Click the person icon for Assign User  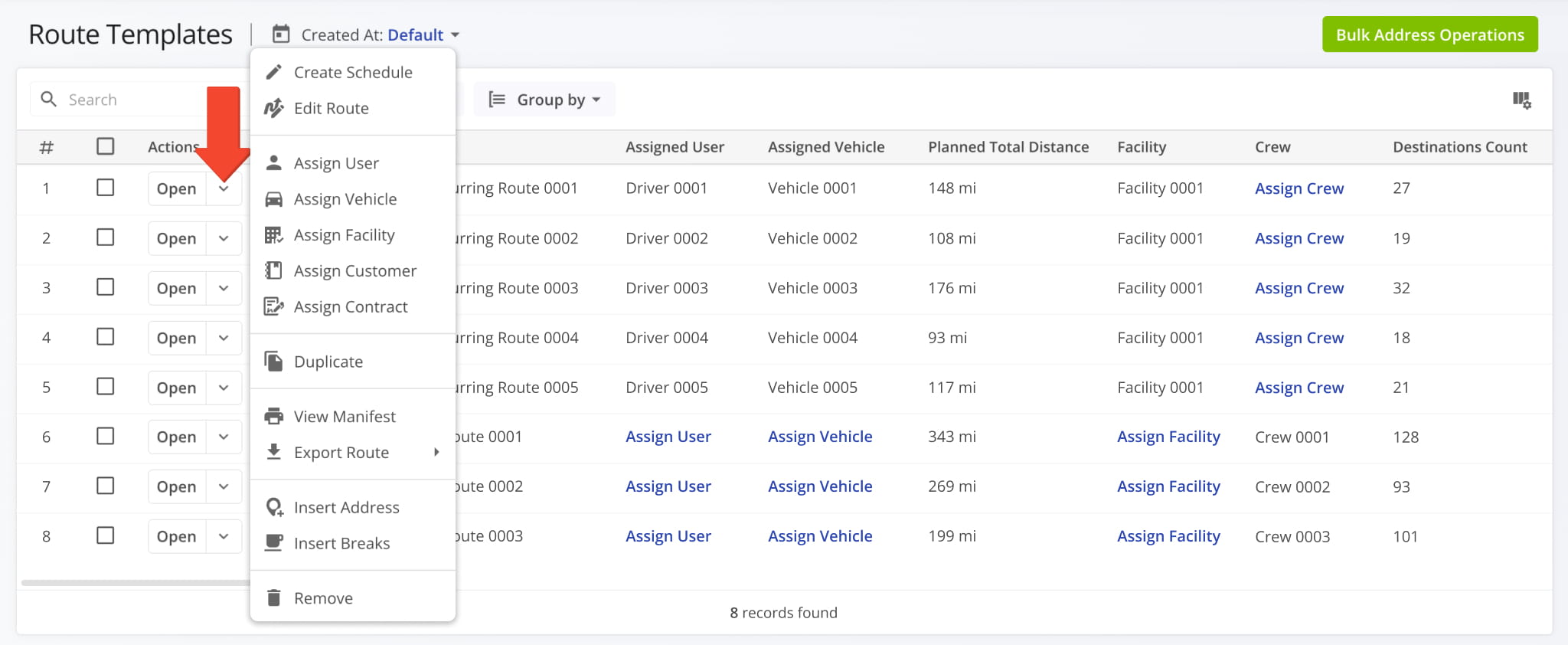(x=273, y=162)
